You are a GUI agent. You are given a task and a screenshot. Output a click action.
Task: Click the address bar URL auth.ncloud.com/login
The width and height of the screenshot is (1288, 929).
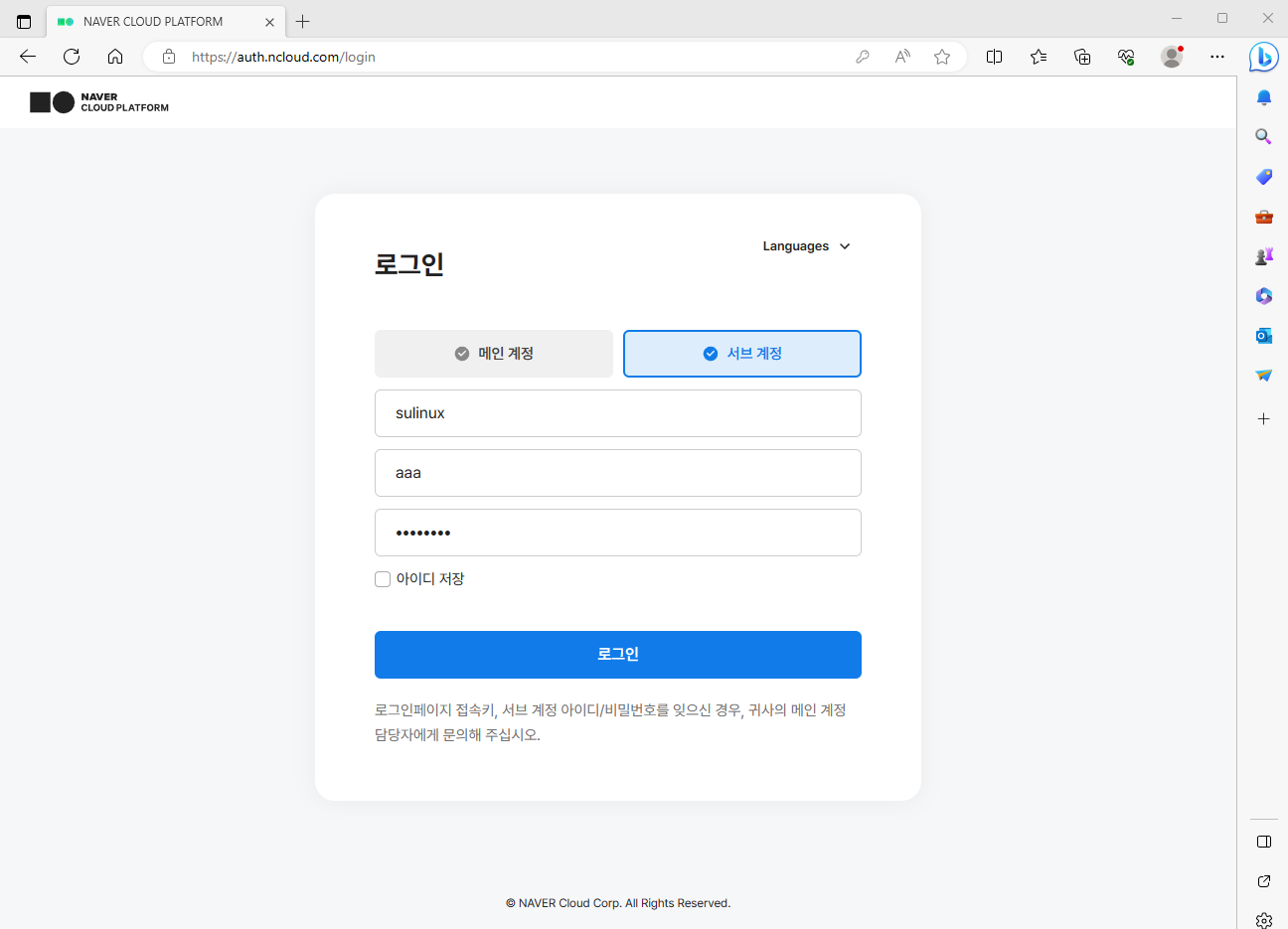[x=283, y=57]
